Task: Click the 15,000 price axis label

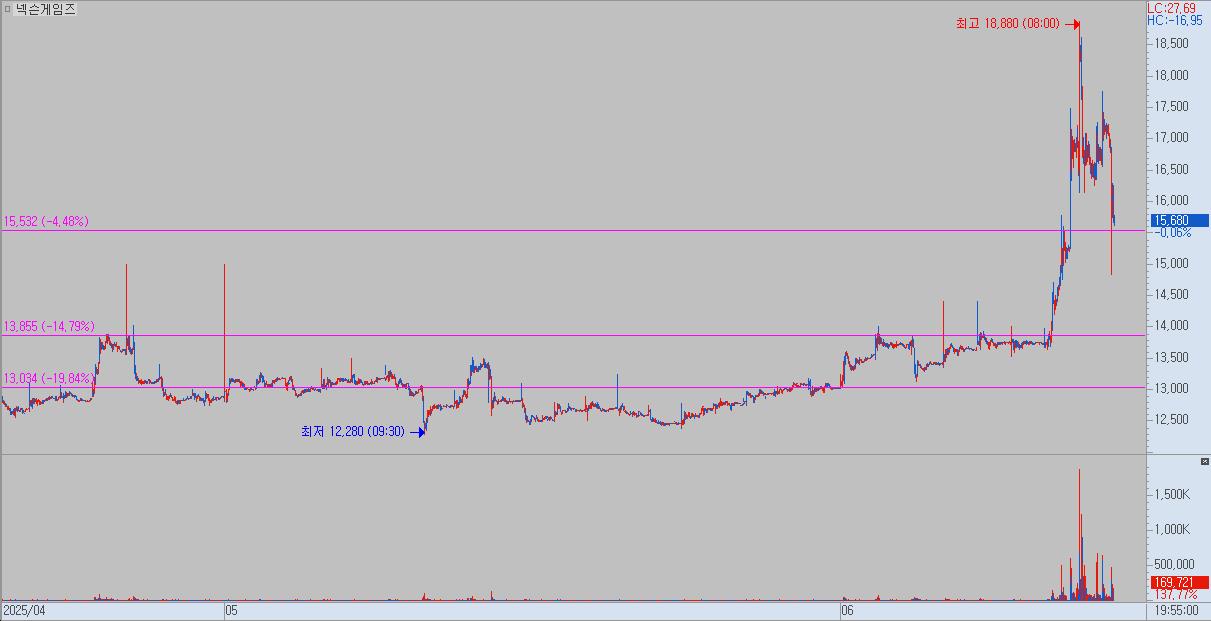Action: click(x=1171, y=263)
